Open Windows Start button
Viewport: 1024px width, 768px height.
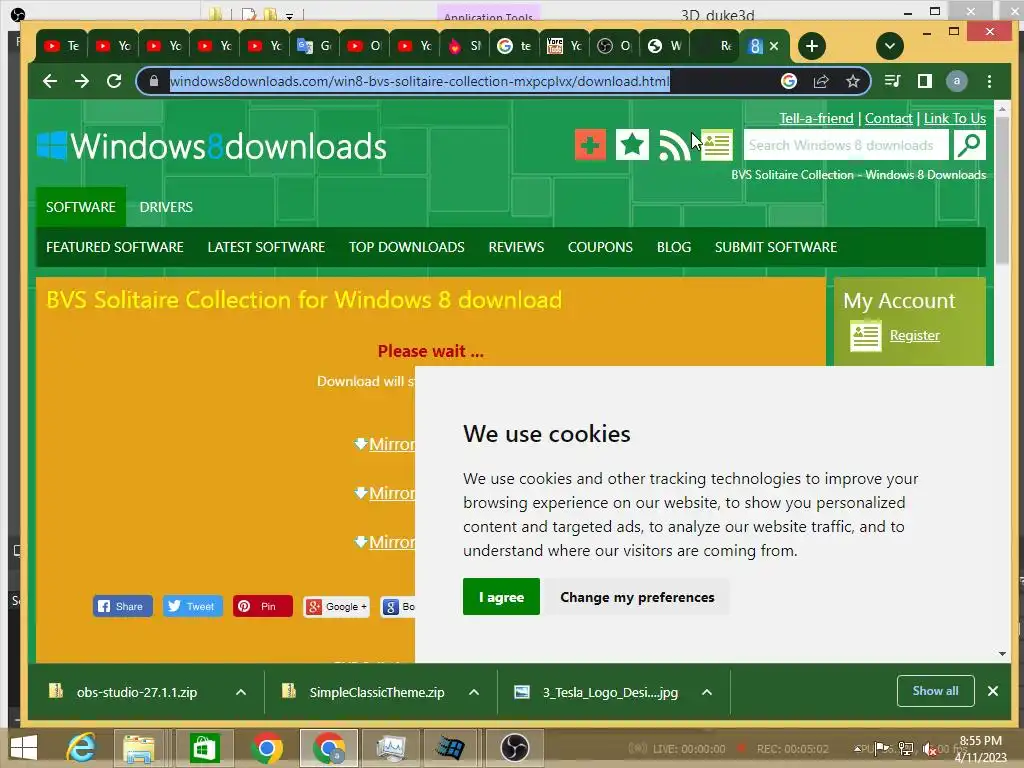(x=24, y=748)
